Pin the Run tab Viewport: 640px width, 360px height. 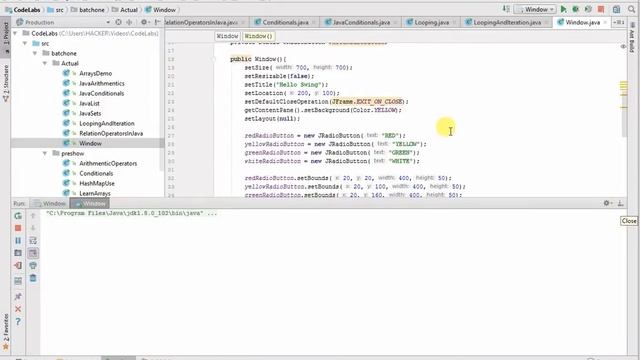point(18,296)
